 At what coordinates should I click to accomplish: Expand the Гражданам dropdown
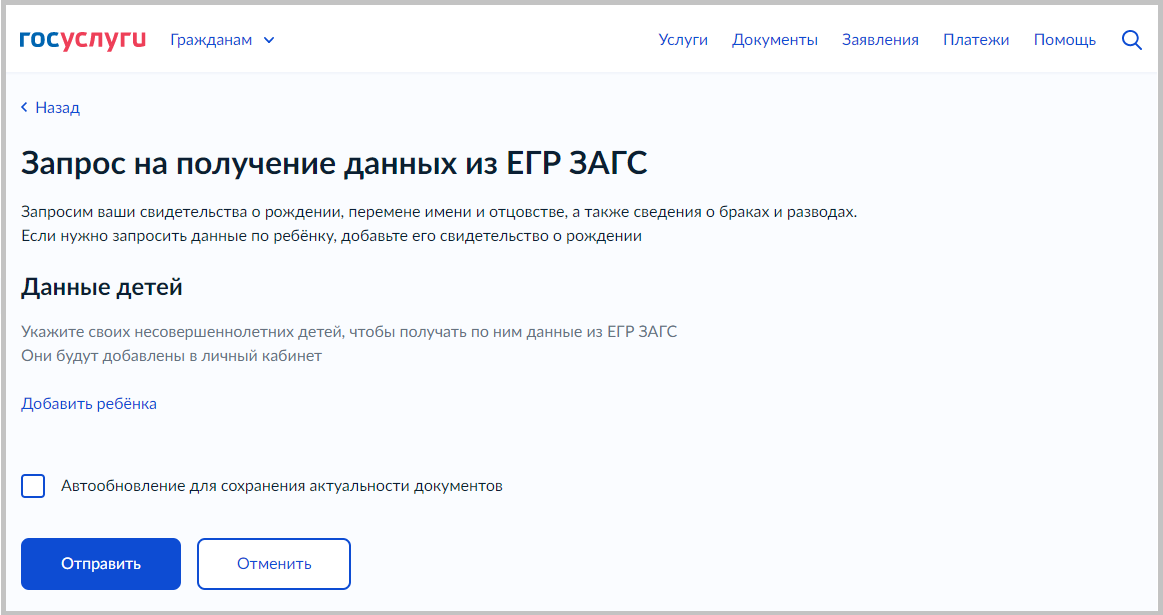[222, 40]
